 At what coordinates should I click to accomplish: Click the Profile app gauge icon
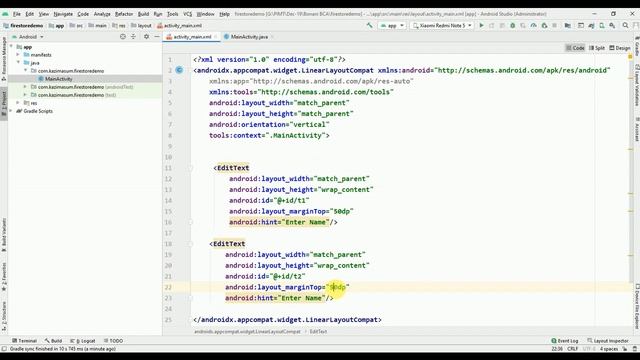click(533, 25)
